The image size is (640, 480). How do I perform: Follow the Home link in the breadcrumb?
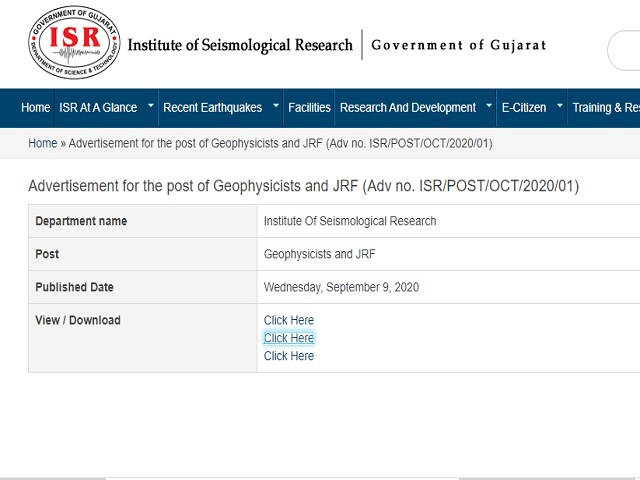[42, 143]
